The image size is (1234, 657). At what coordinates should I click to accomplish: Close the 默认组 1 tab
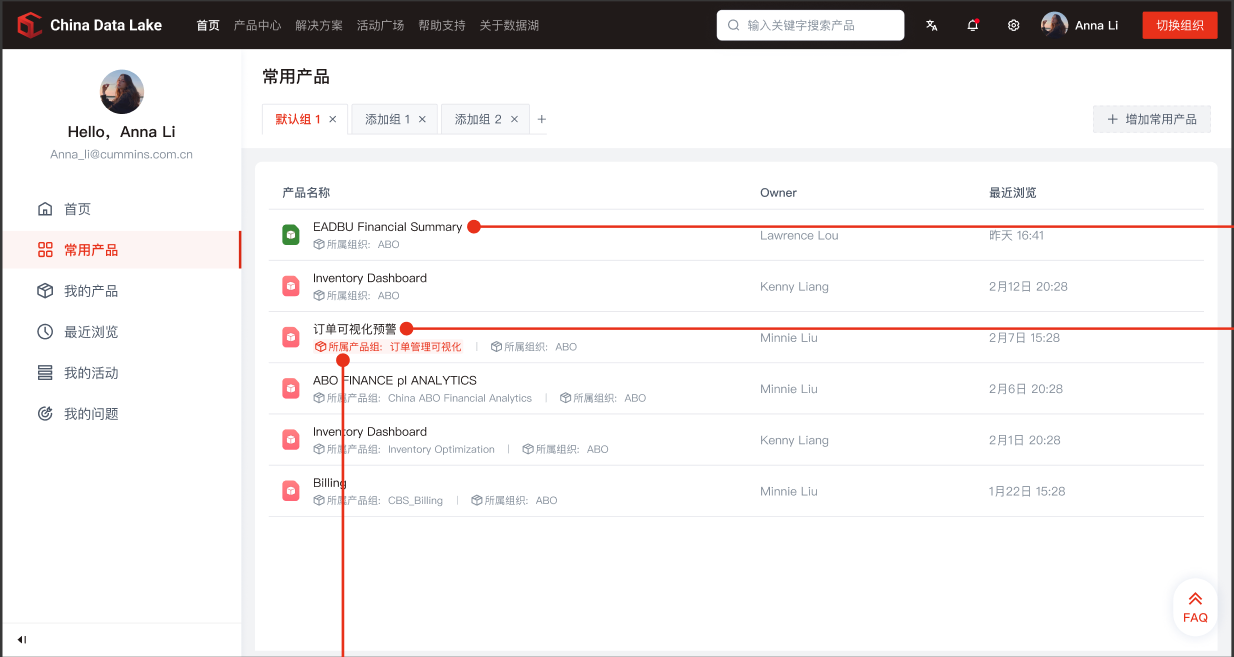coord(333,119)
